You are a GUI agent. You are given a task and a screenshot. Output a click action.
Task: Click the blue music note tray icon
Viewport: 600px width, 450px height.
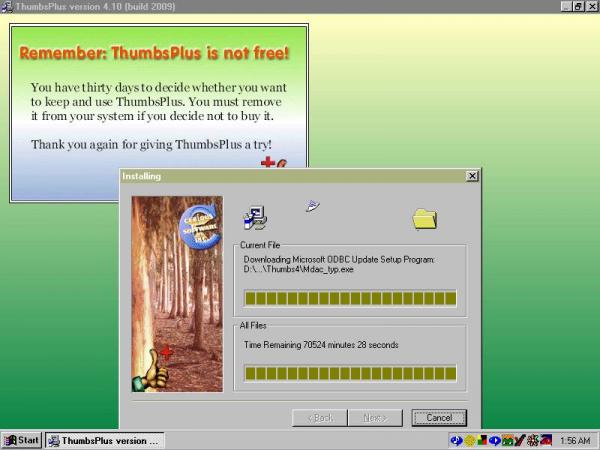pyautogui.click(x=456, y=441)
